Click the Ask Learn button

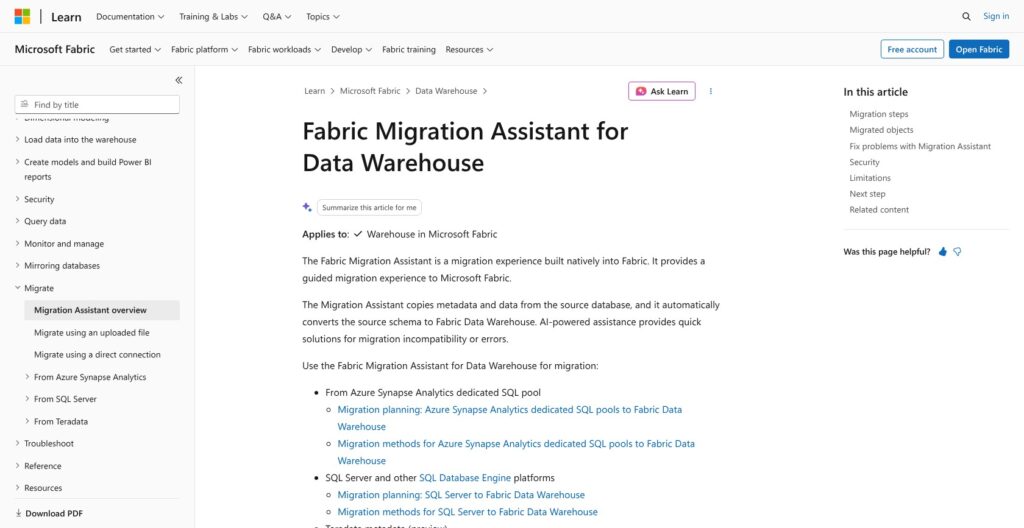tap(662, 91)
